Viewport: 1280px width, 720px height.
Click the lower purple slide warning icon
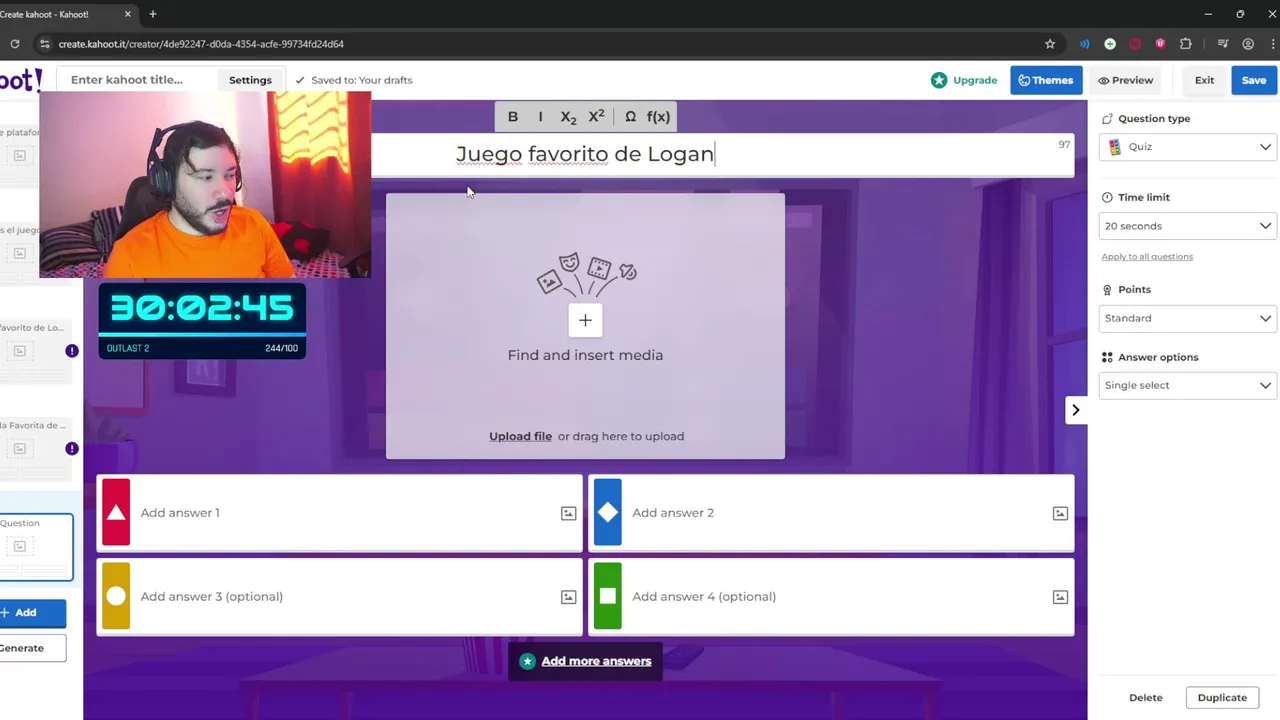72,449
